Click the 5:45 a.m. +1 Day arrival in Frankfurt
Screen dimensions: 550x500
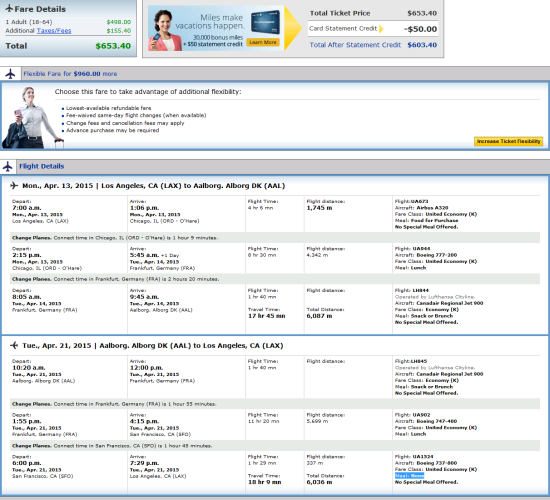154,255
